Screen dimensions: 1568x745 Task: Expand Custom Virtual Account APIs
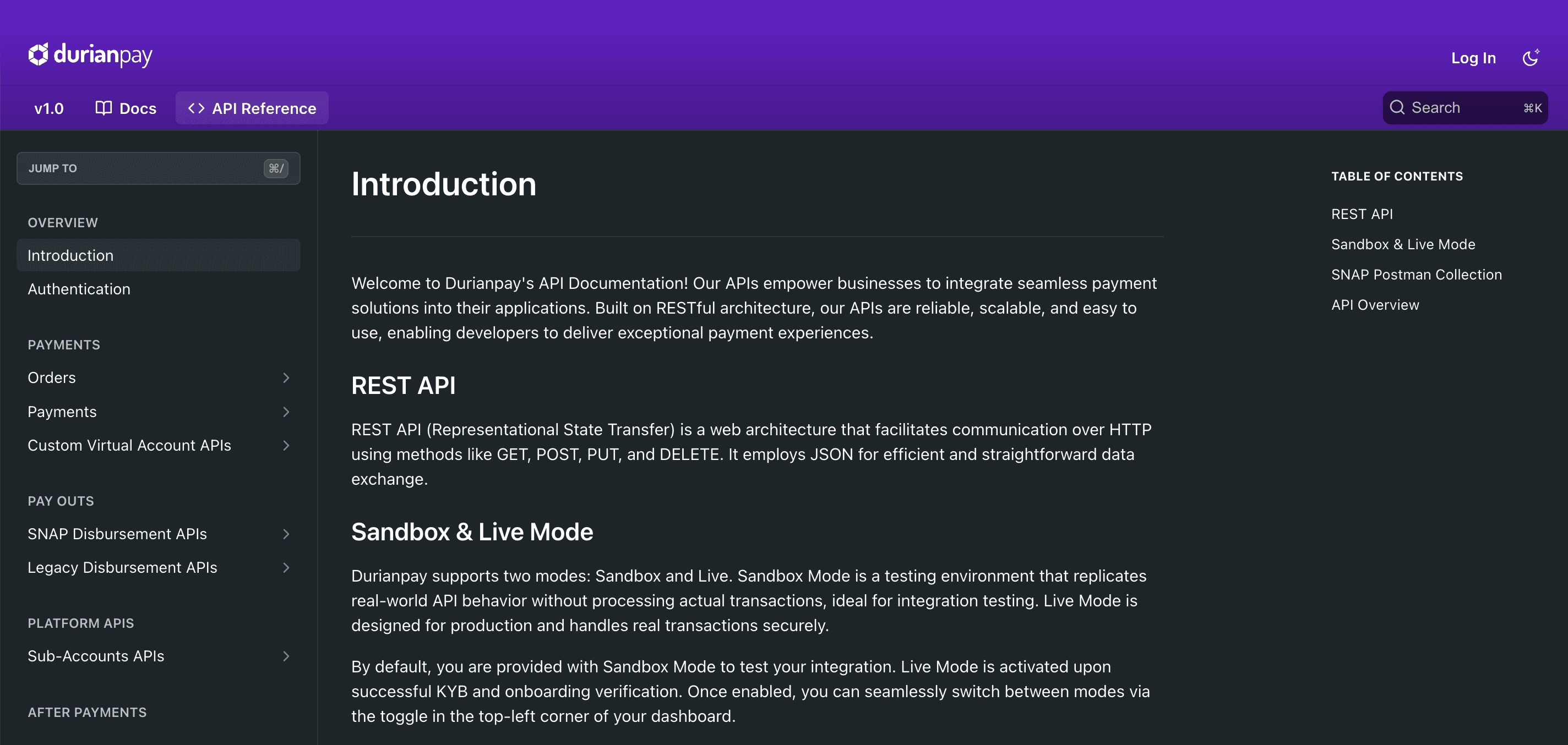tap(286, 446)
